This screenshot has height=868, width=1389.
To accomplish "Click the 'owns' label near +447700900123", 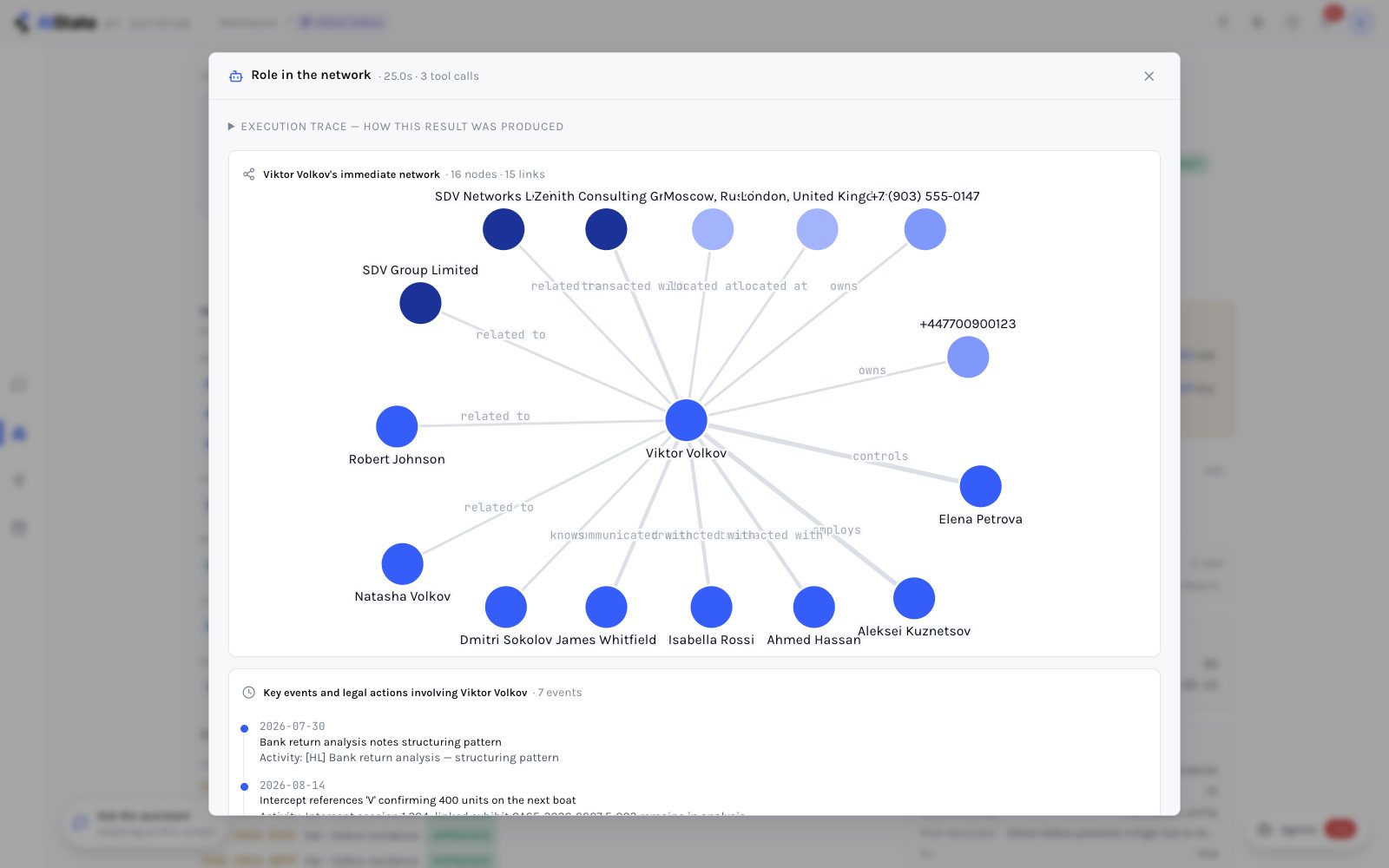I will pyautogui.click(x=872, y=371).
